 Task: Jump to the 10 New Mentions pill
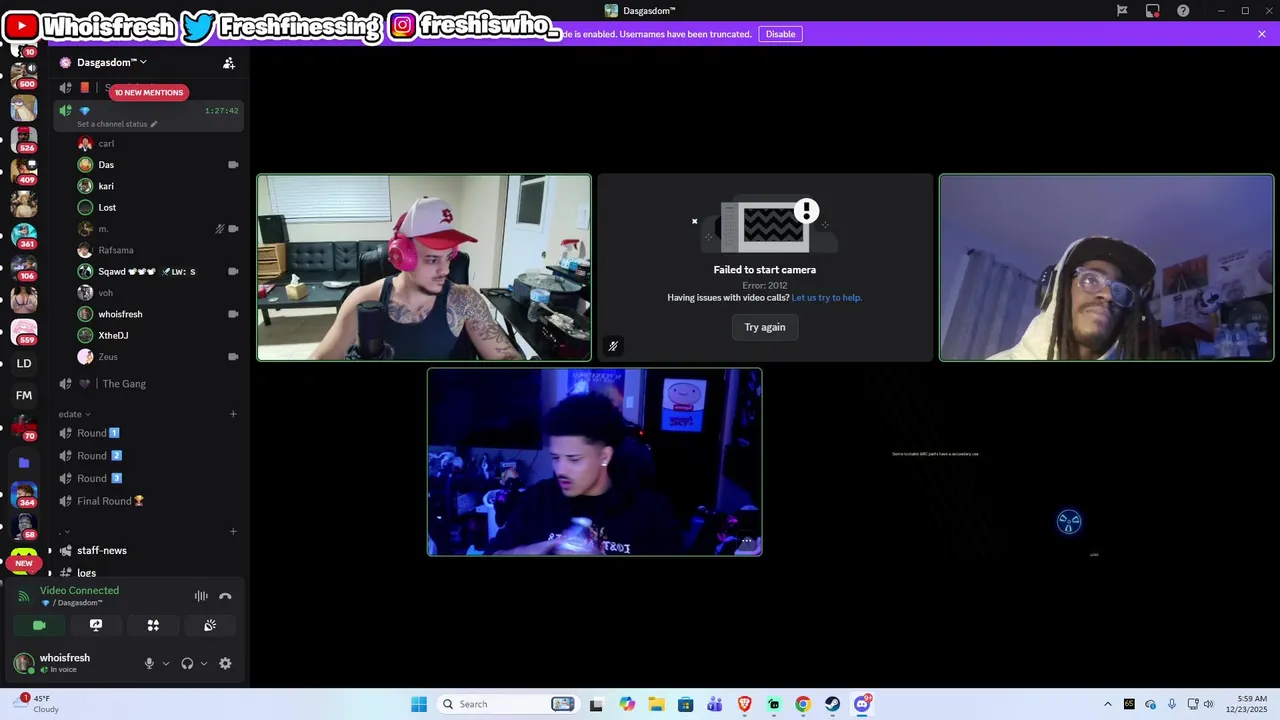click(x=148, y=93)
